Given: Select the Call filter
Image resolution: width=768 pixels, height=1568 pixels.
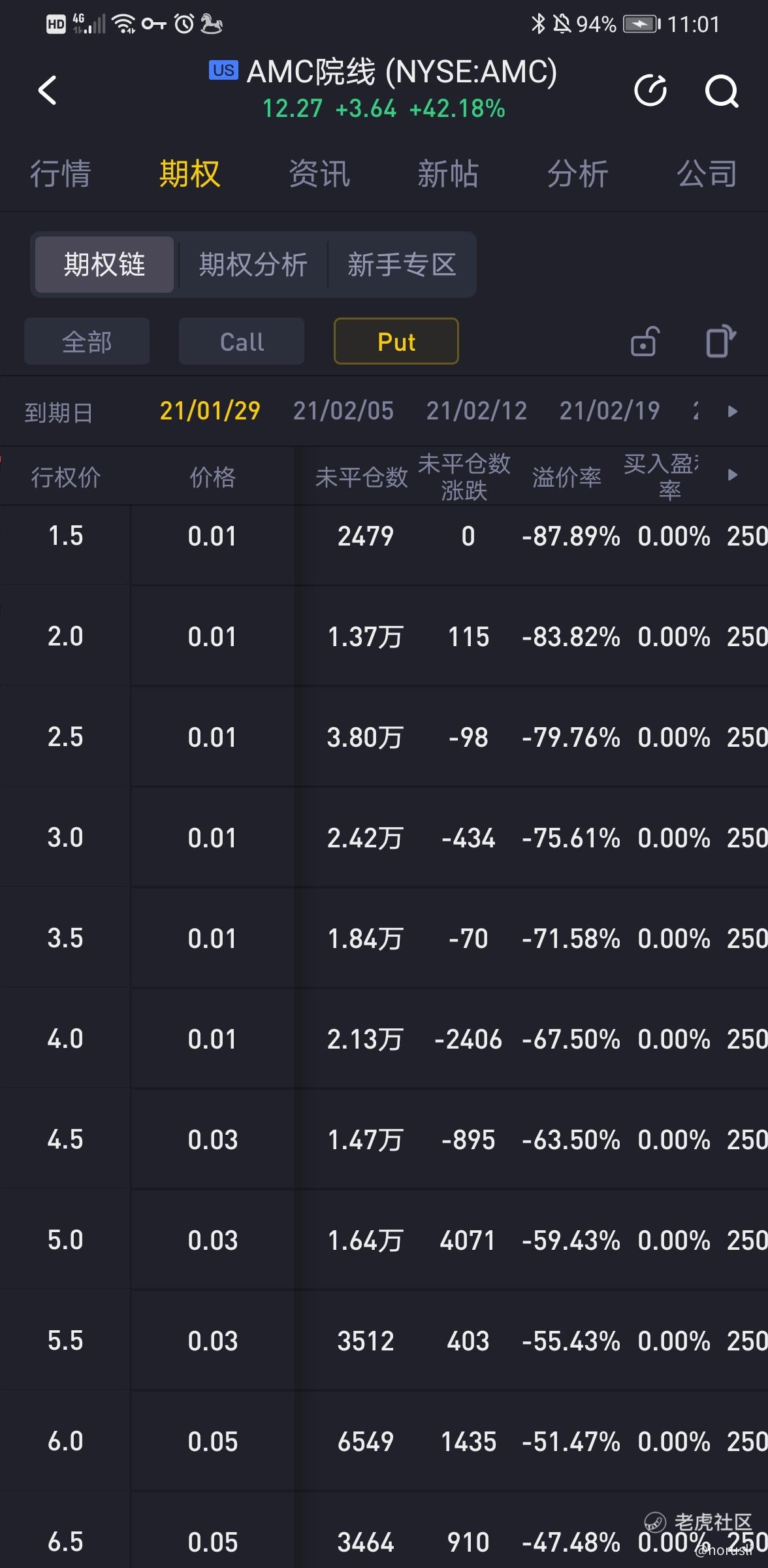Looking at the screenshot, I should 242,341.
